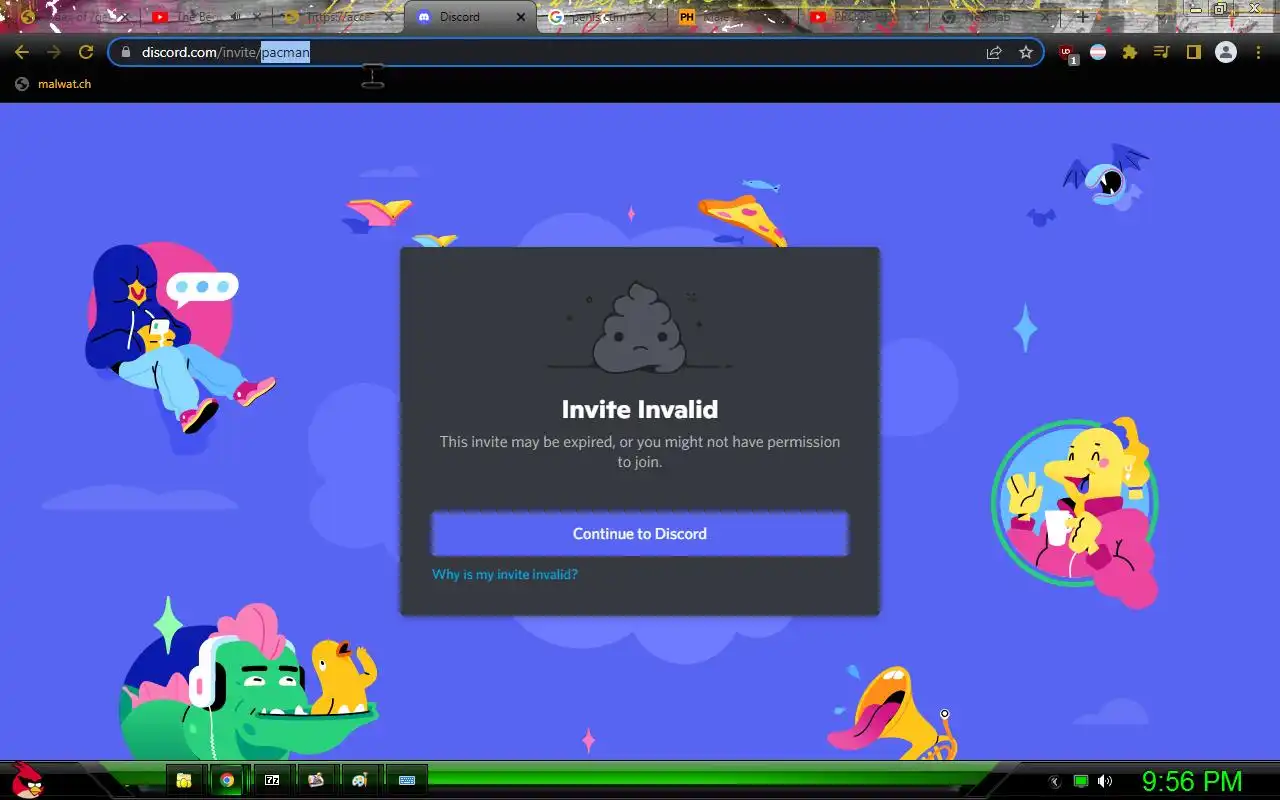Open the uBlock Origin extension
Screen dimensions: 1280x800
point(1068,53)
